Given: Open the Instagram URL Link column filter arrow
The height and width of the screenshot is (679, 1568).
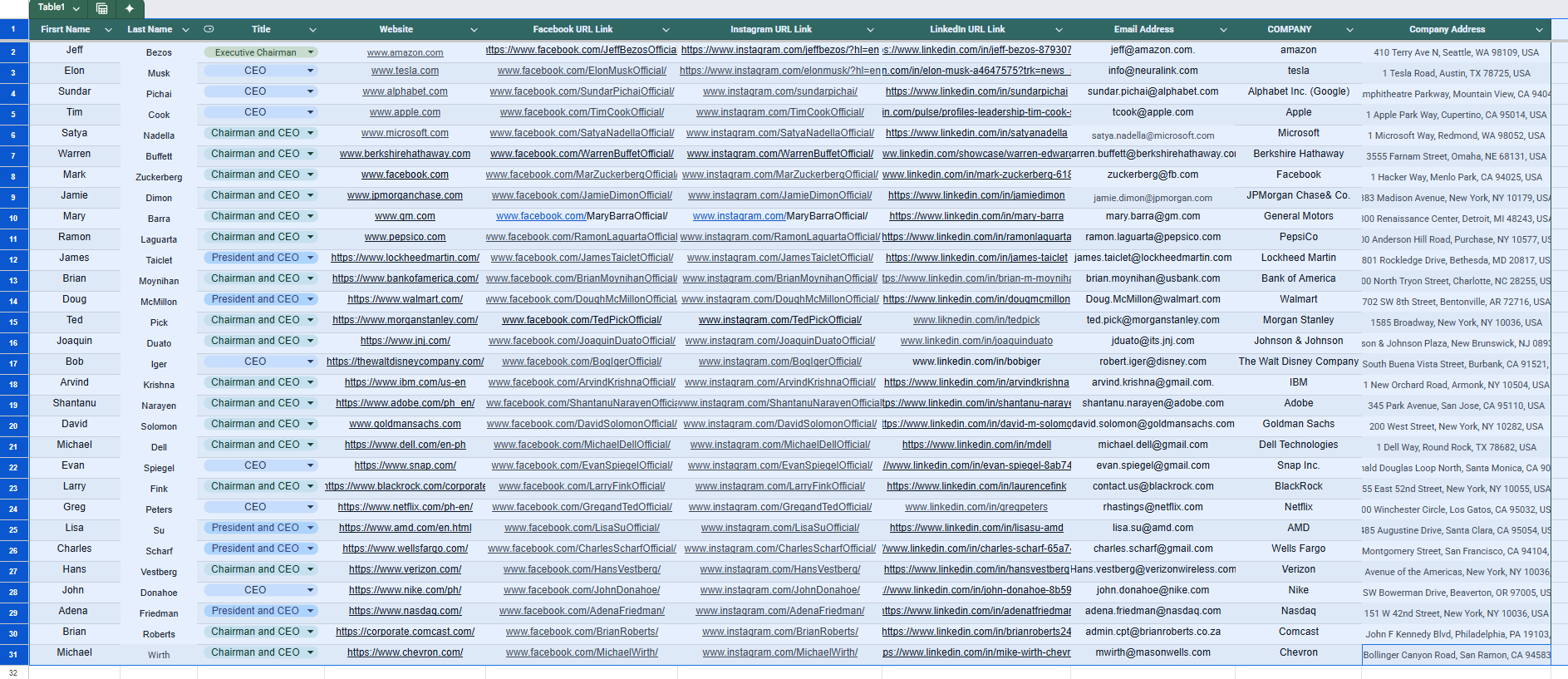Looking at the screenshot, I should pyautogui.click(x=870, y=30).
